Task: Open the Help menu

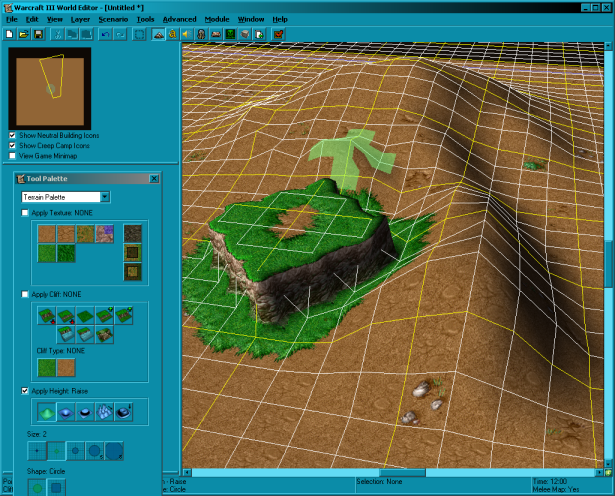Action: point(280,19)
